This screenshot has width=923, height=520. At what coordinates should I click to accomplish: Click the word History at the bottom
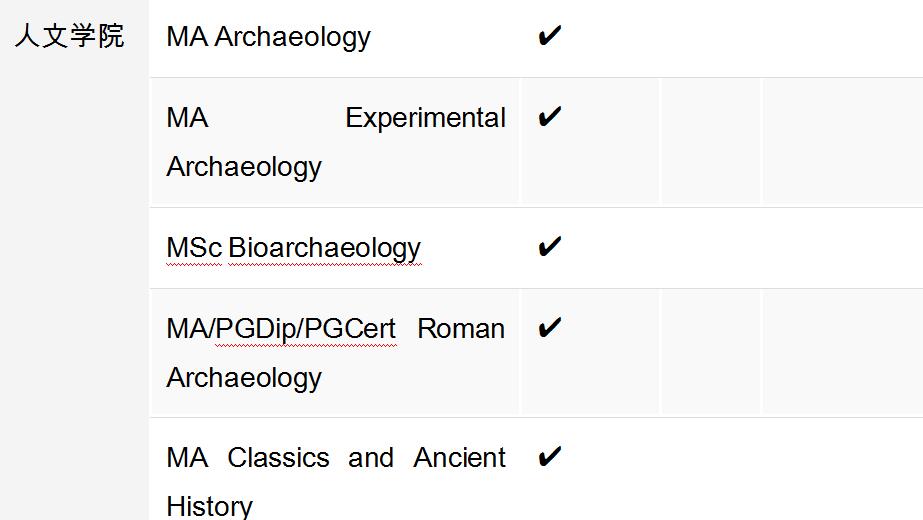pos(210,506)
